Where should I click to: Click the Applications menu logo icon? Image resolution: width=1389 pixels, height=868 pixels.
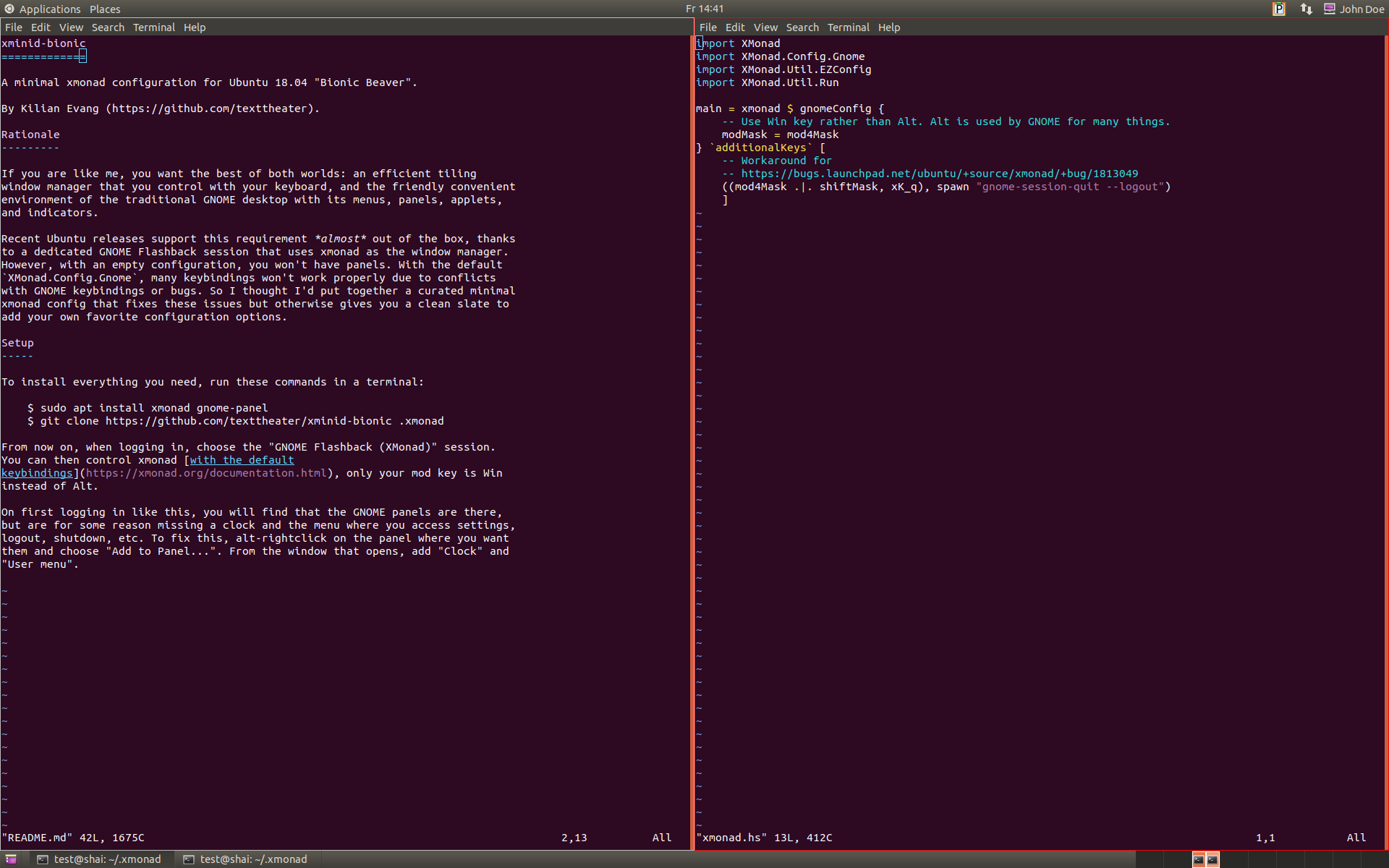coord(9,9)
